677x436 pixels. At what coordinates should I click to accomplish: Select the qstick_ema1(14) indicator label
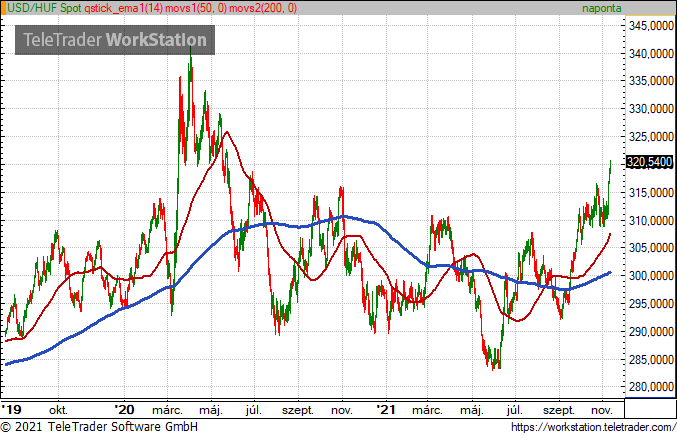point(123,8)
